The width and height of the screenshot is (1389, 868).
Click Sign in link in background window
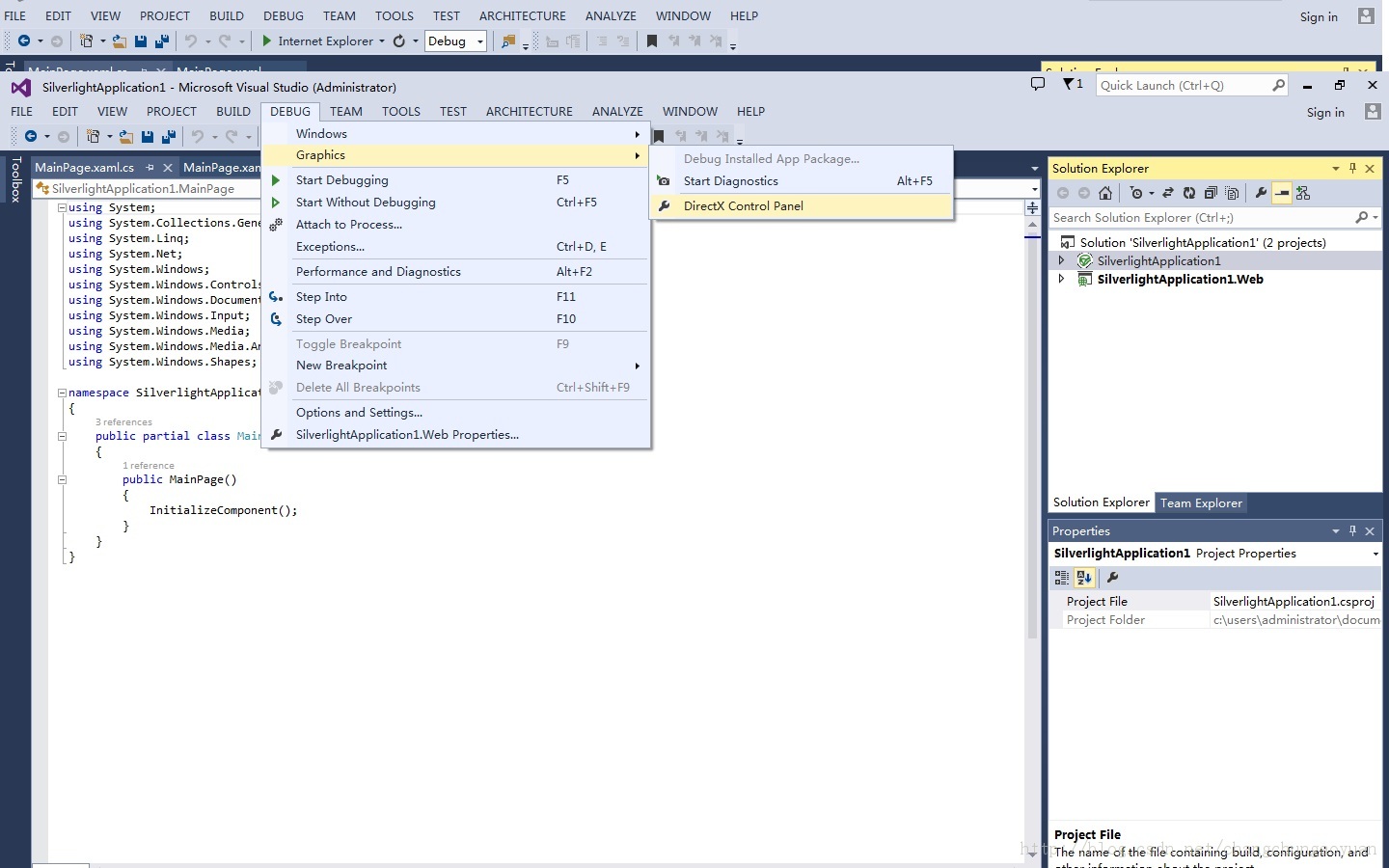(1319, 16)
